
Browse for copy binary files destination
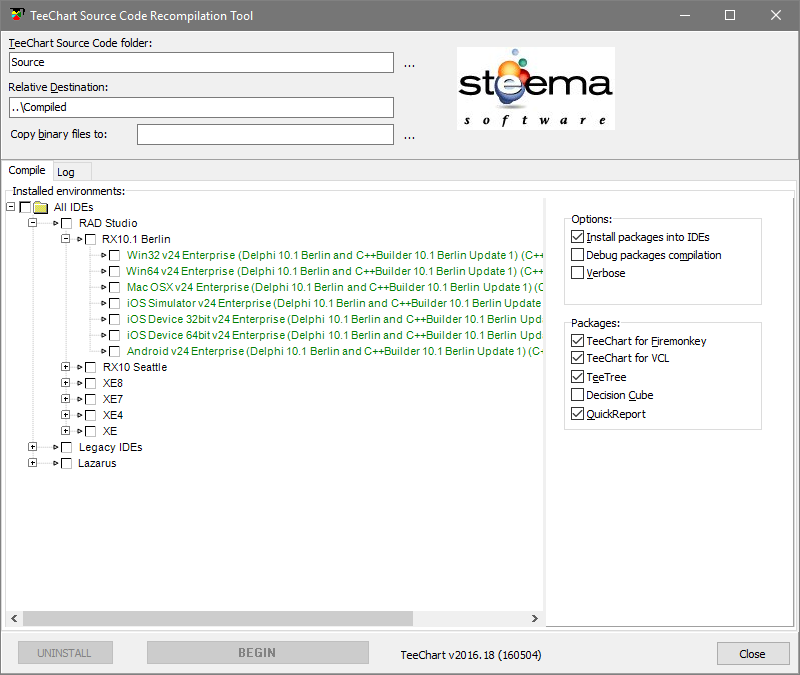click(409, 136)
